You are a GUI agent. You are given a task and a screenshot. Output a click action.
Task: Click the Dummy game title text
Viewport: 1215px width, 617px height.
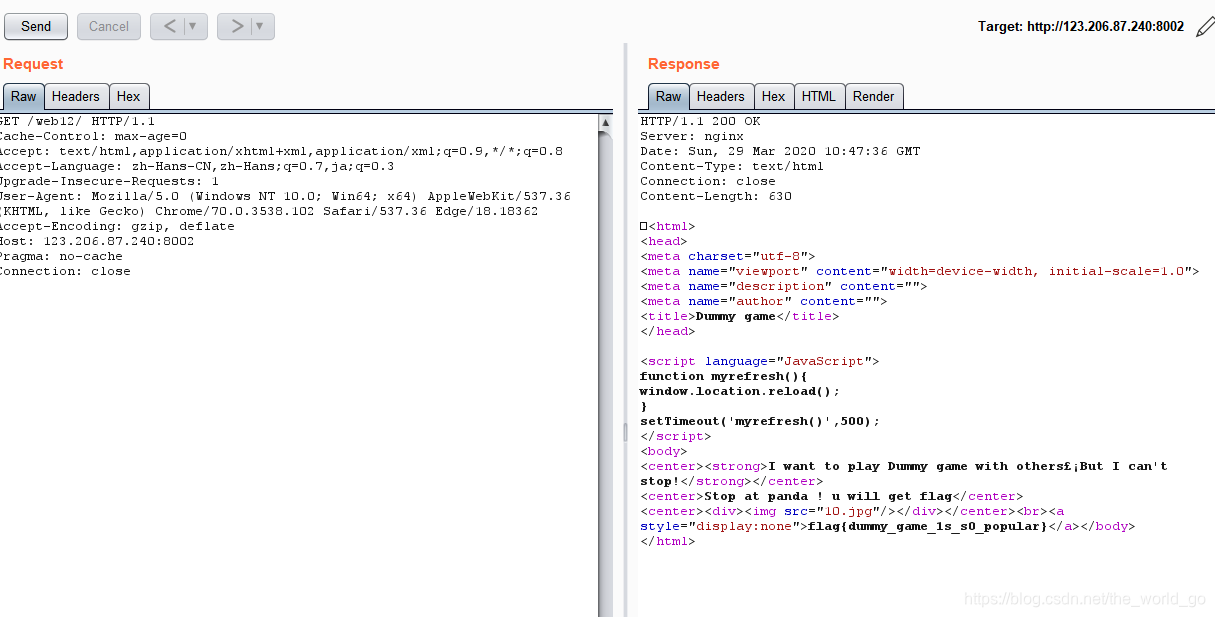pos(735,316)
